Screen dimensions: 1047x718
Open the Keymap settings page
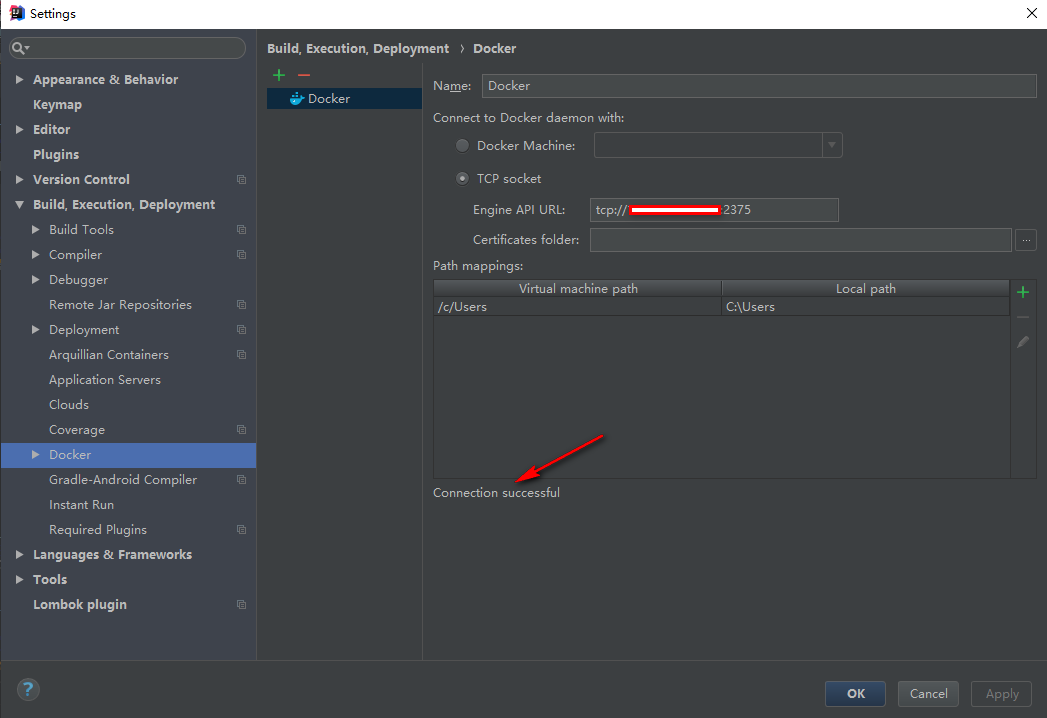tap(57, 105)
